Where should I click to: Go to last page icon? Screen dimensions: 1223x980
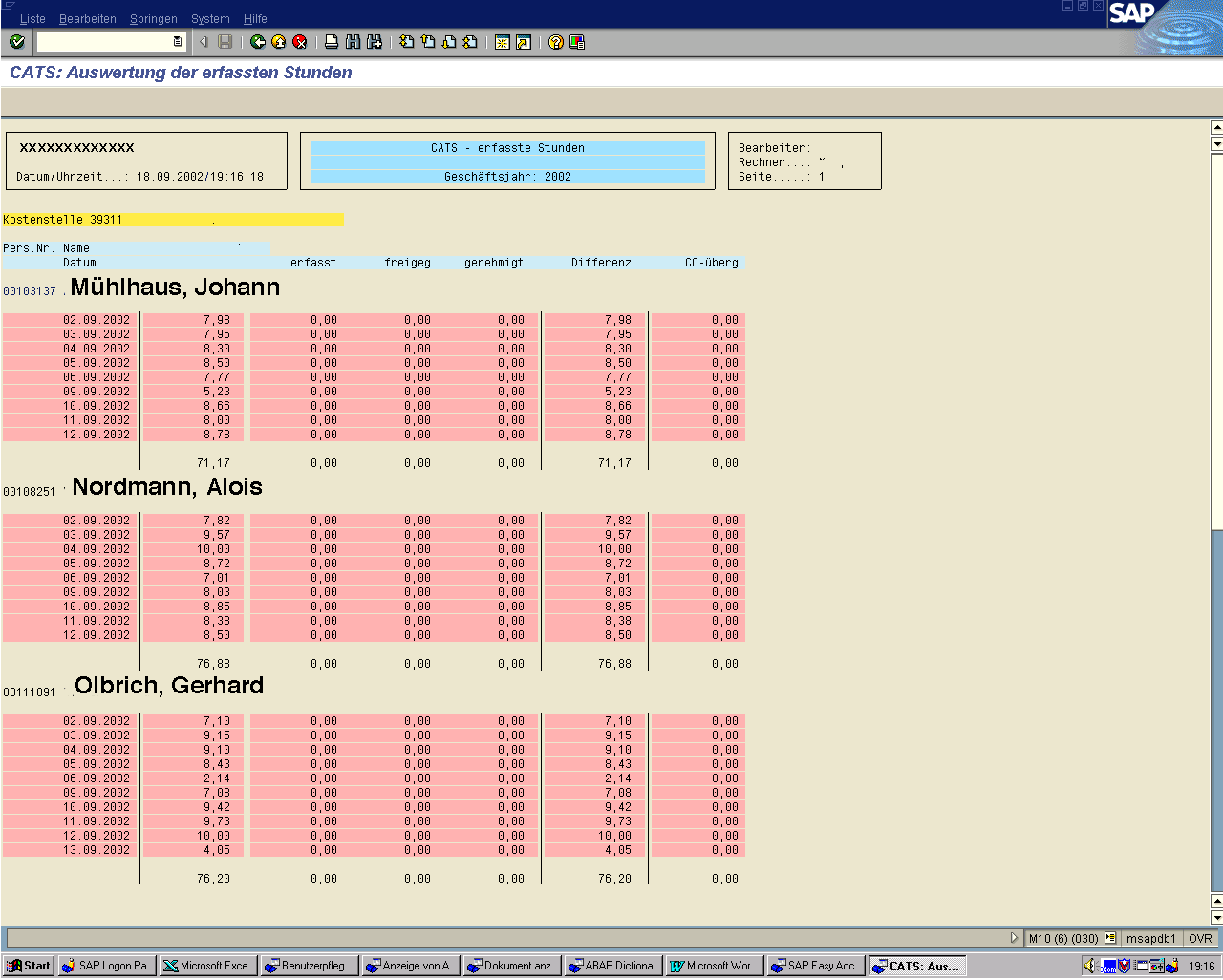tap(470, 42)
